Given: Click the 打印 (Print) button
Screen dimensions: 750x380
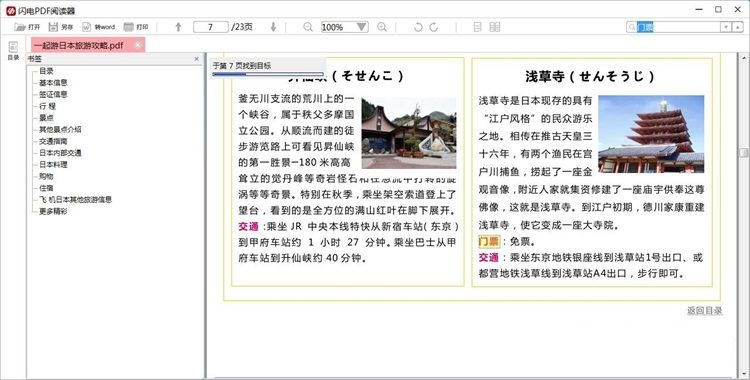Looking at the screenshot, I should 136,27.
